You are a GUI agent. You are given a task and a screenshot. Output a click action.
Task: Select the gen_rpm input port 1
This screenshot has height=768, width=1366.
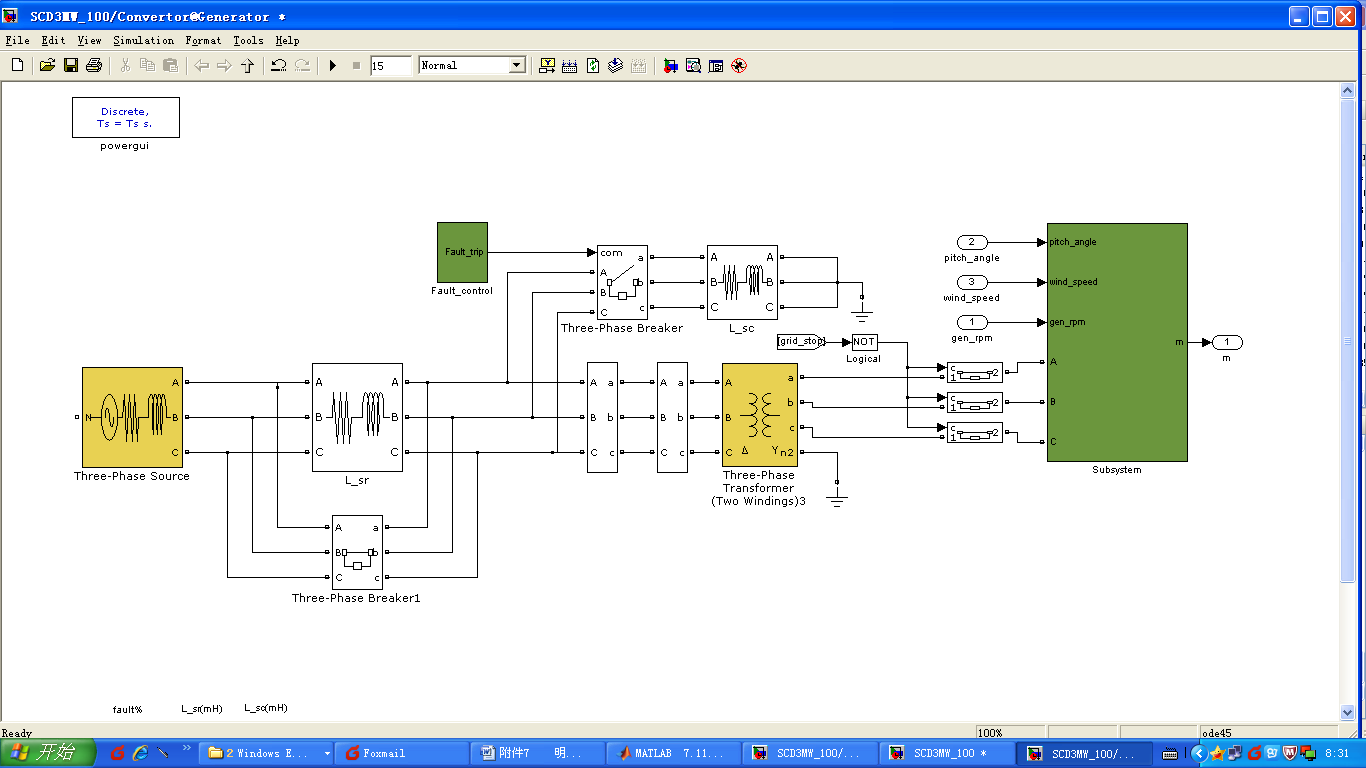click(971, 322)
